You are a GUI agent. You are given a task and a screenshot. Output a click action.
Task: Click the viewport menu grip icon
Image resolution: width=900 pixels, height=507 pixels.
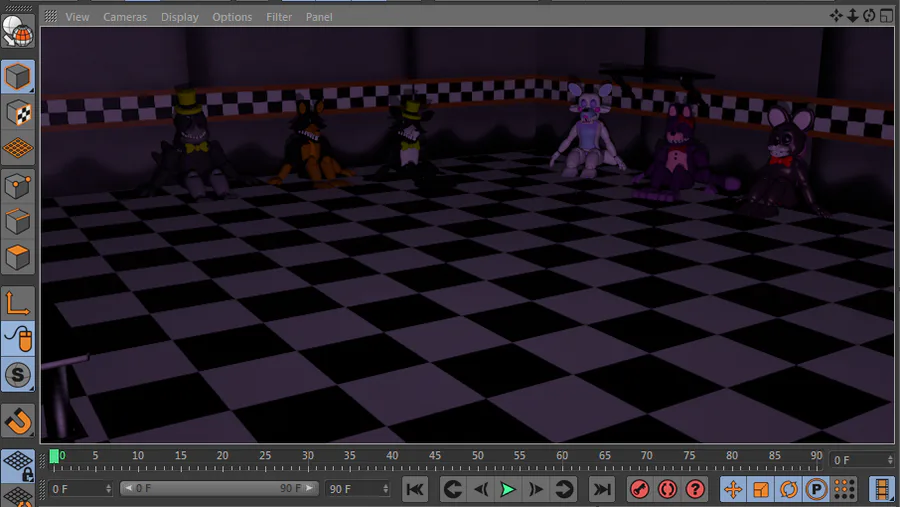51,16
